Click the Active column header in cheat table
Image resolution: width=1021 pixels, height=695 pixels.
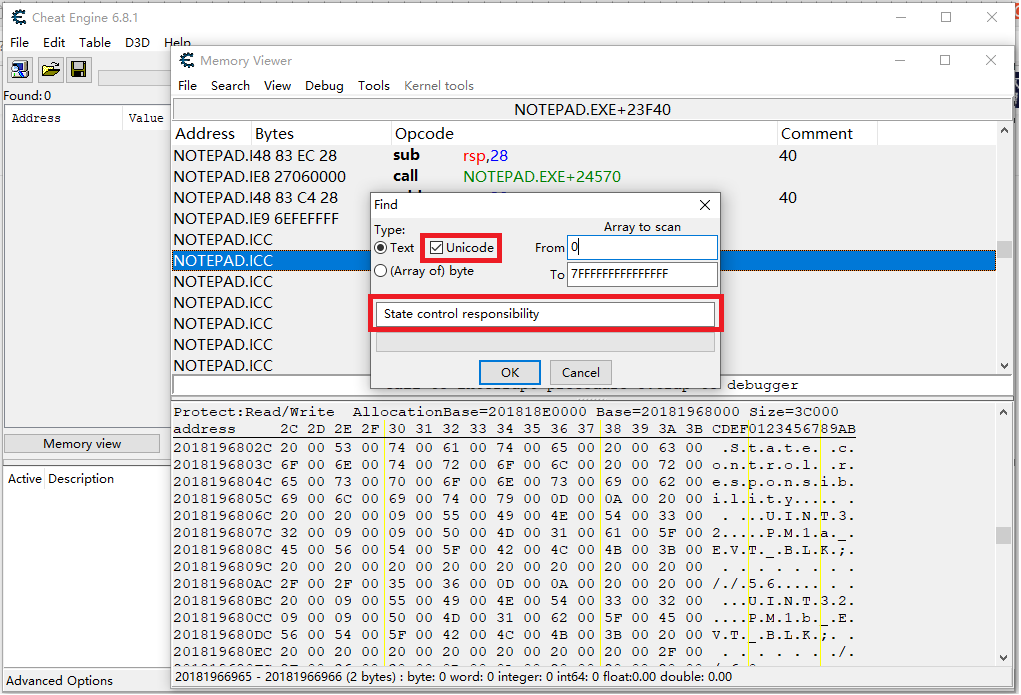[25, 479]
